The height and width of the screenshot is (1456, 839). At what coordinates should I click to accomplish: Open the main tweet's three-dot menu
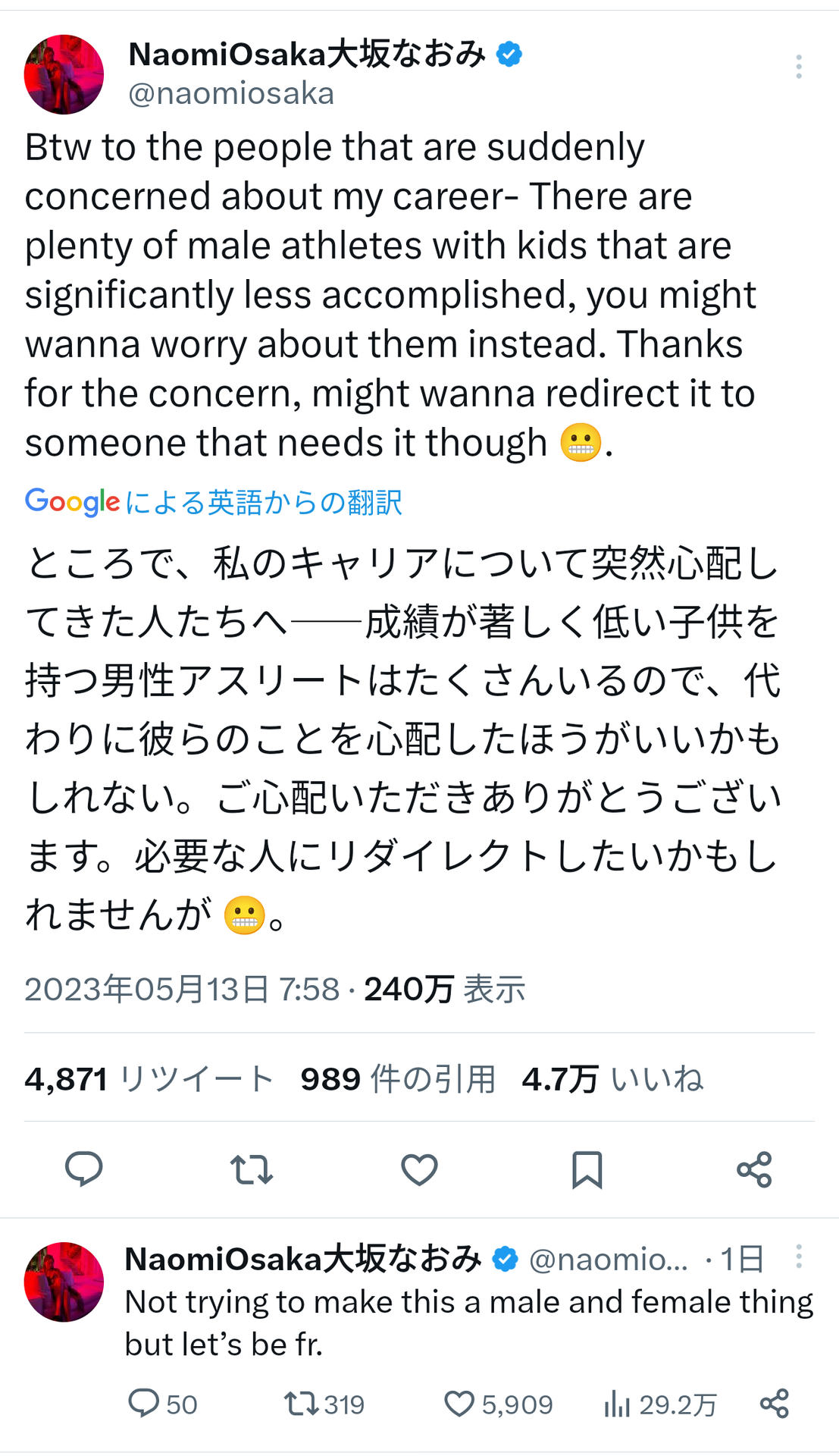point(798,67)
